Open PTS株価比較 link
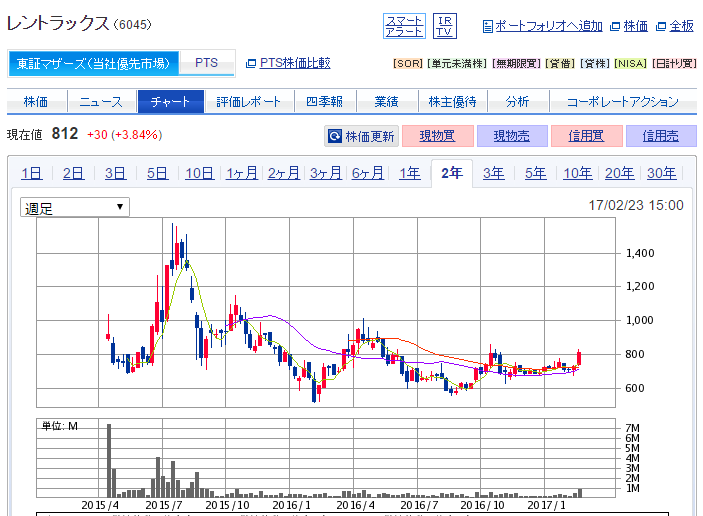This screenshot has height=516, width=703. (x=295, y=63)
